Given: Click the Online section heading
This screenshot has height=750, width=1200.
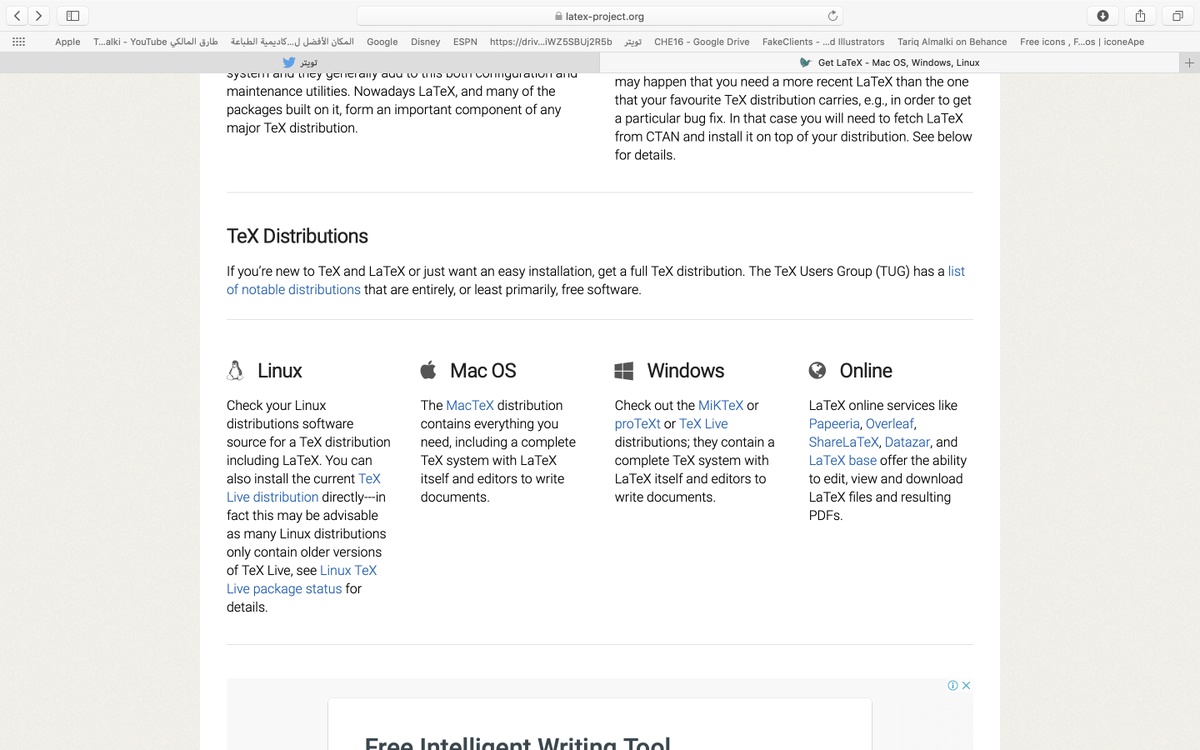Looking at the screenshot, I should [x=866, y=370].
